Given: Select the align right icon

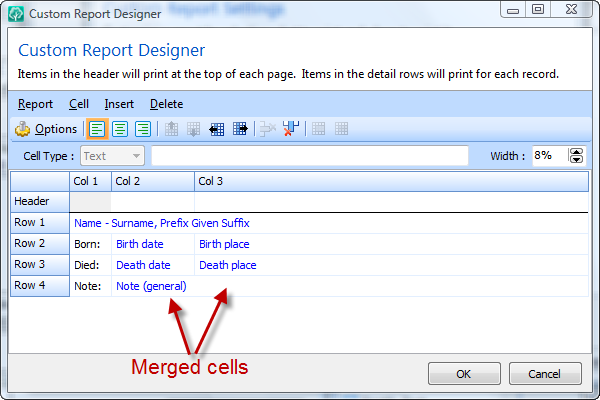Looking at the screenshot, I should tap(143, 129).
